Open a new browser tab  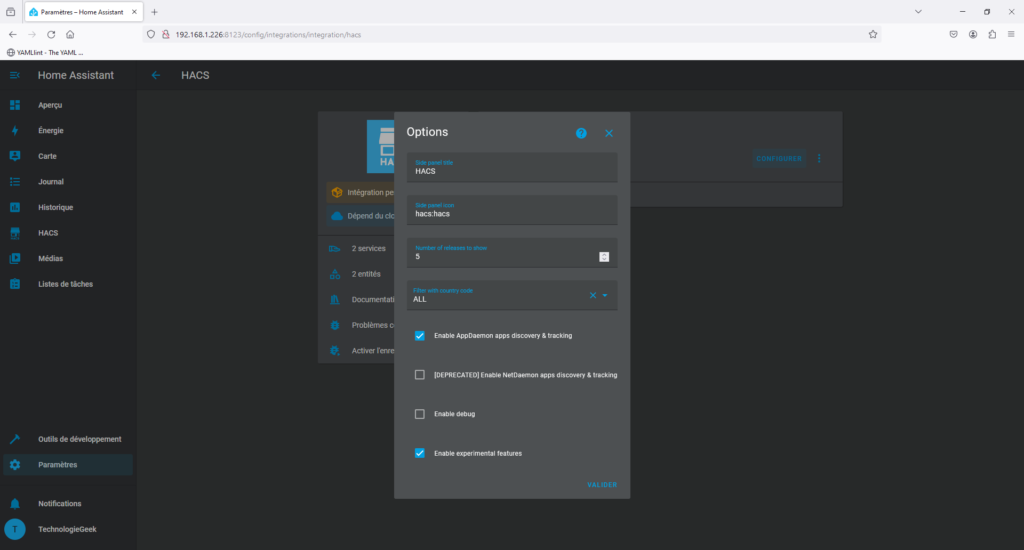tap(154, 12)
